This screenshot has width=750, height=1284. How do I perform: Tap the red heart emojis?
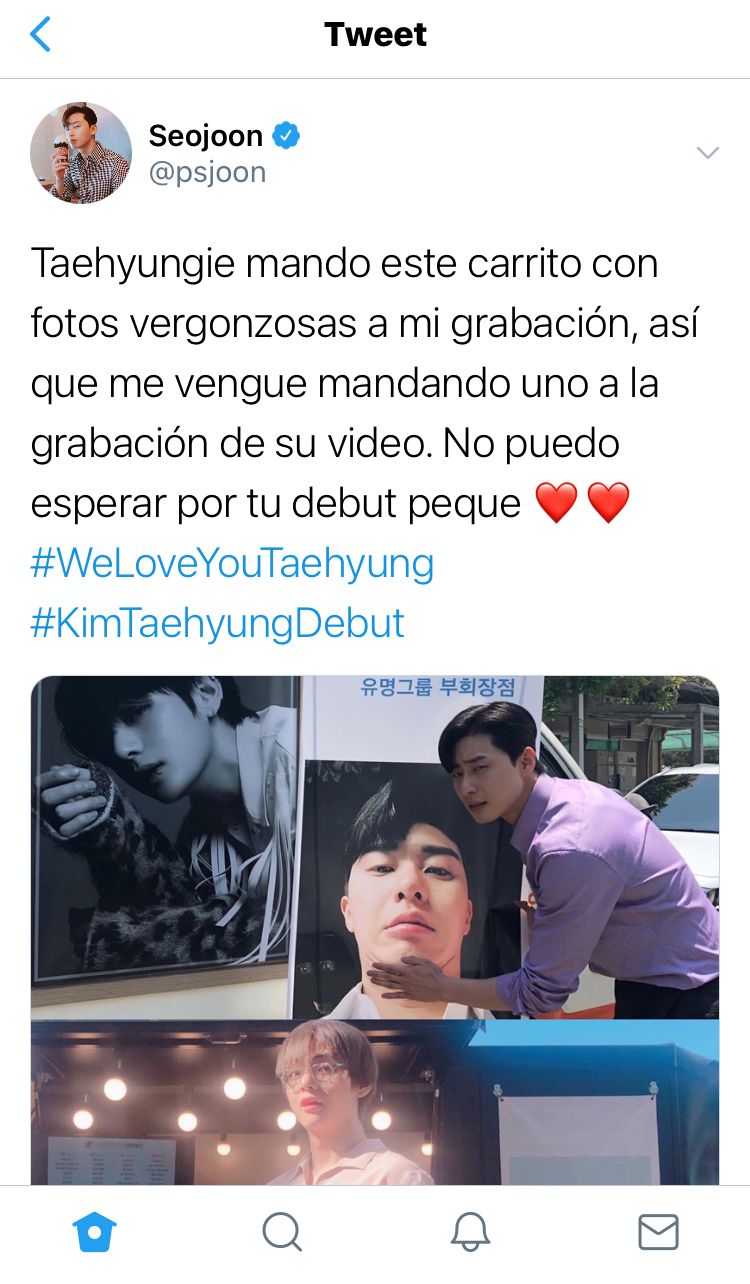(x=583, y=503)
